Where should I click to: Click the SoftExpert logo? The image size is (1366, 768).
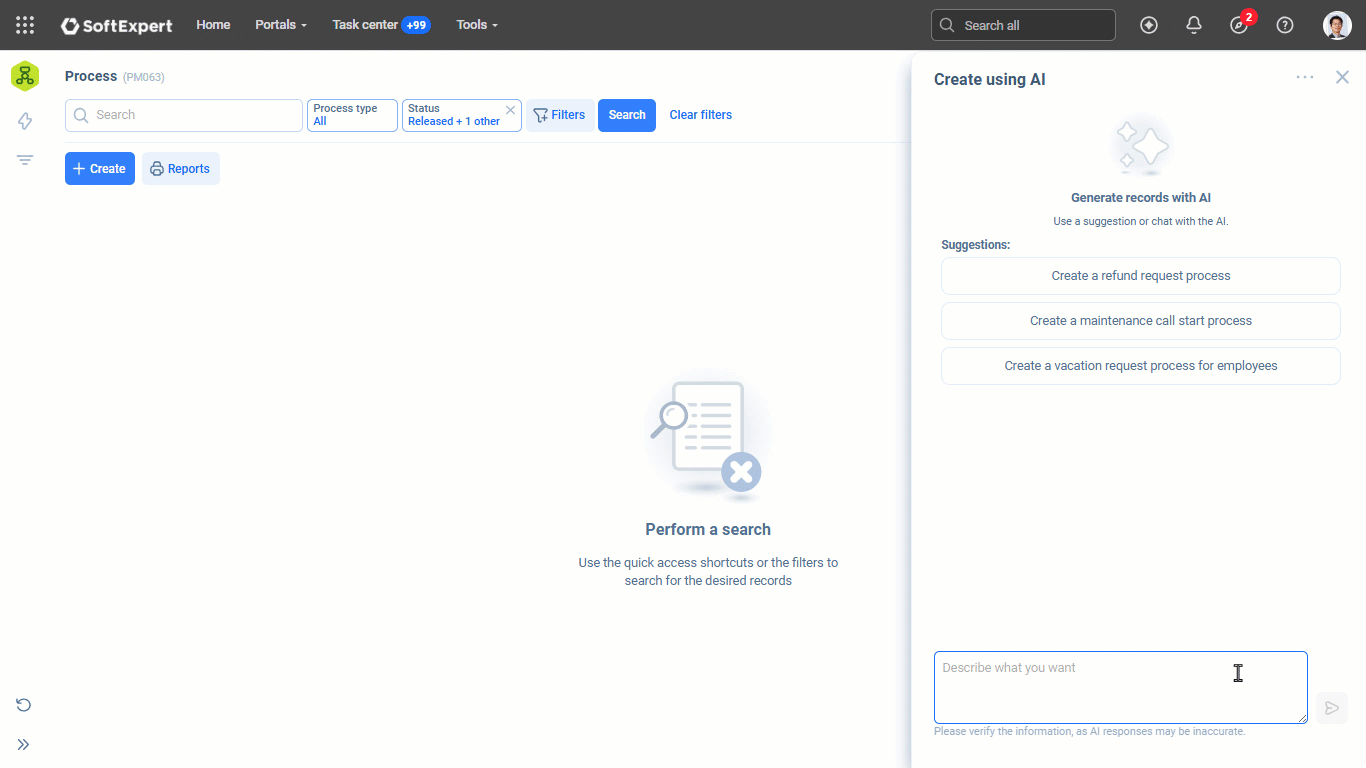(x=117, y=25)
